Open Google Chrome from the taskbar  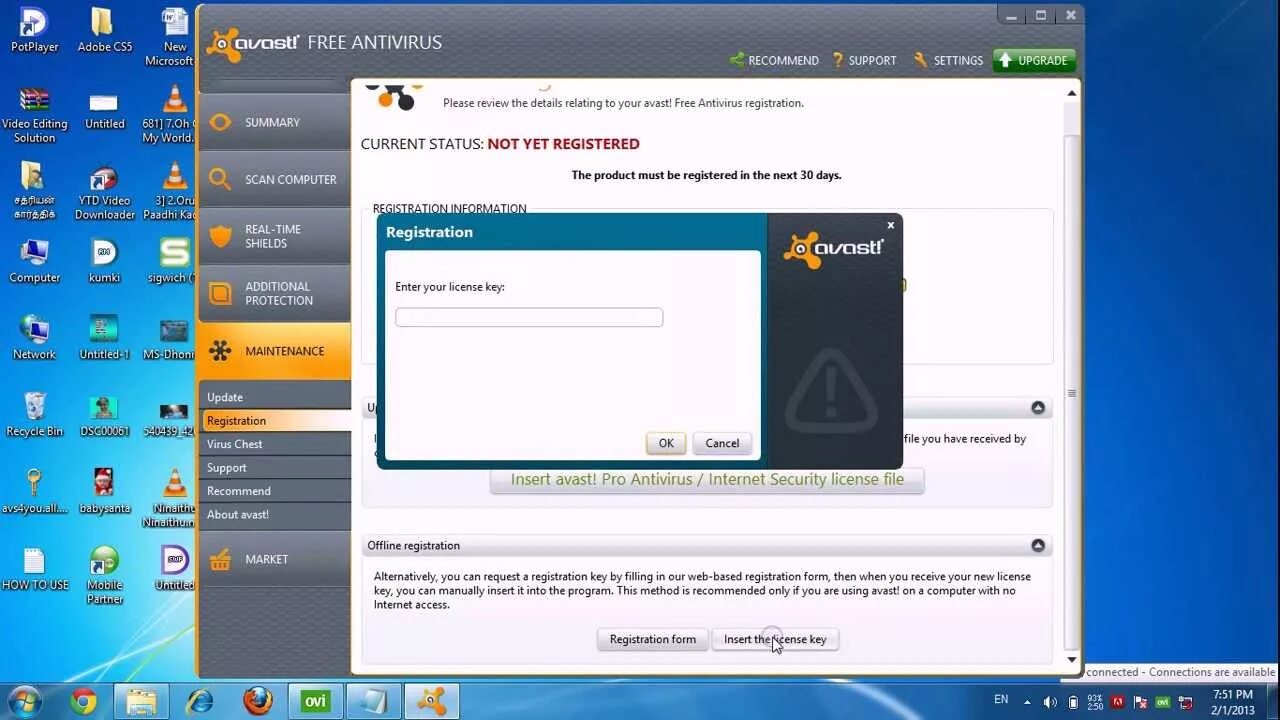[84, 702]
